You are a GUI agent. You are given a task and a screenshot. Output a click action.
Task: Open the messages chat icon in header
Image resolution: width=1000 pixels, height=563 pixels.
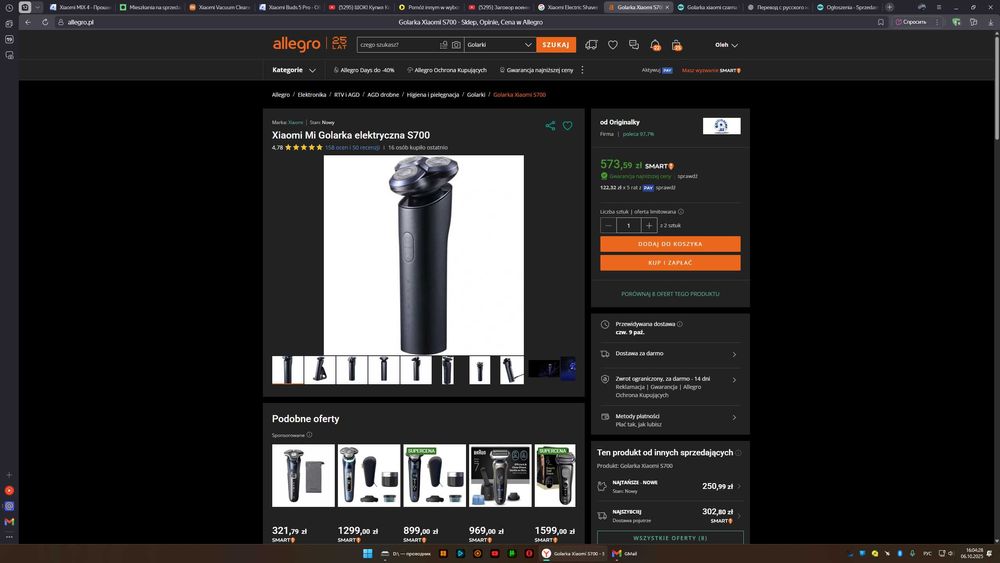(633, 45)
